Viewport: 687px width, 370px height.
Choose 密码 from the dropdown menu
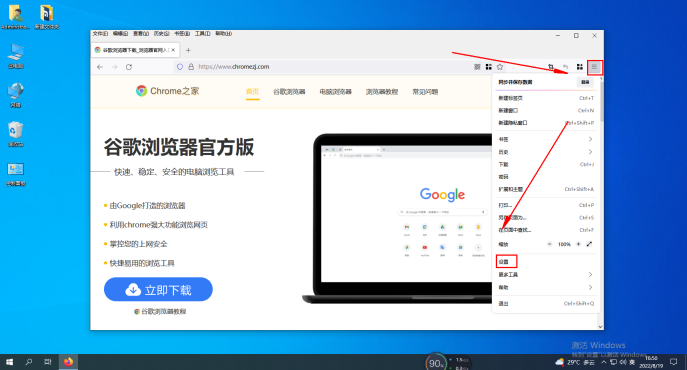pos(546,177)
